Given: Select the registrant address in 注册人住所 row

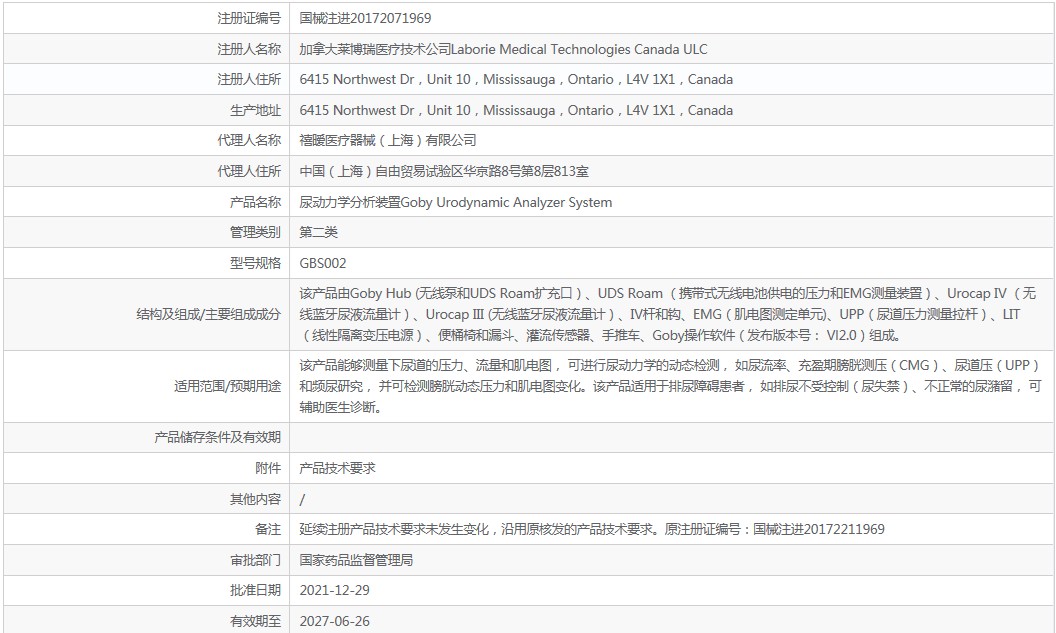Looking at the screenshot, I should 516,79.
